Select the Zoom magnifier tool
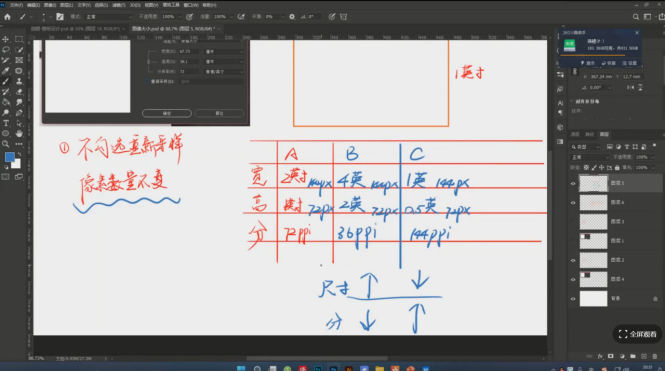The width and height of the screenshot is (665, 372). (x=6, y=144)
